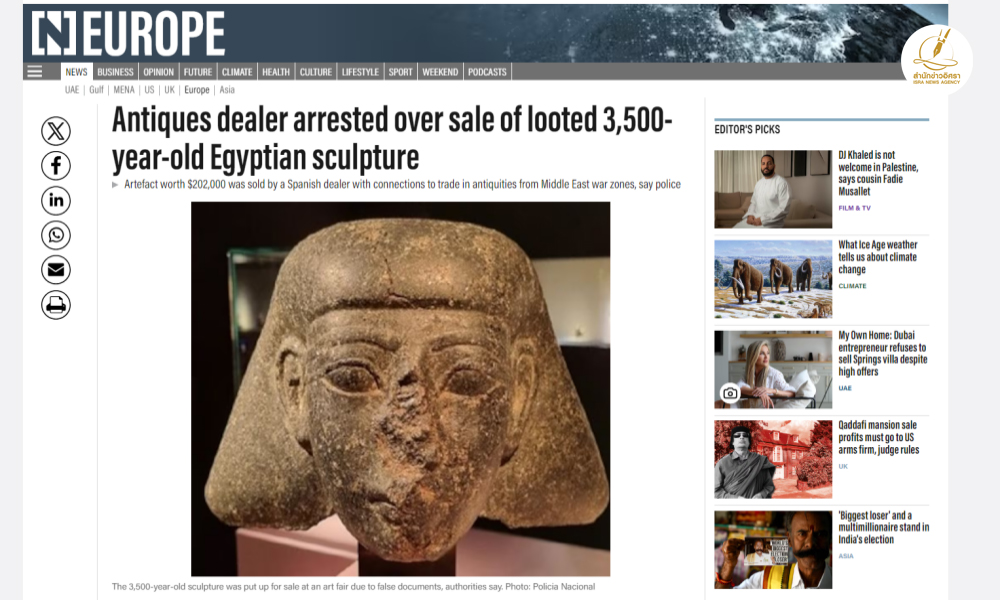Screen dimensions: 1000x600
Task: Open the India's election story thumbnail
Action: pyautogui.click(x=773, y=550)
